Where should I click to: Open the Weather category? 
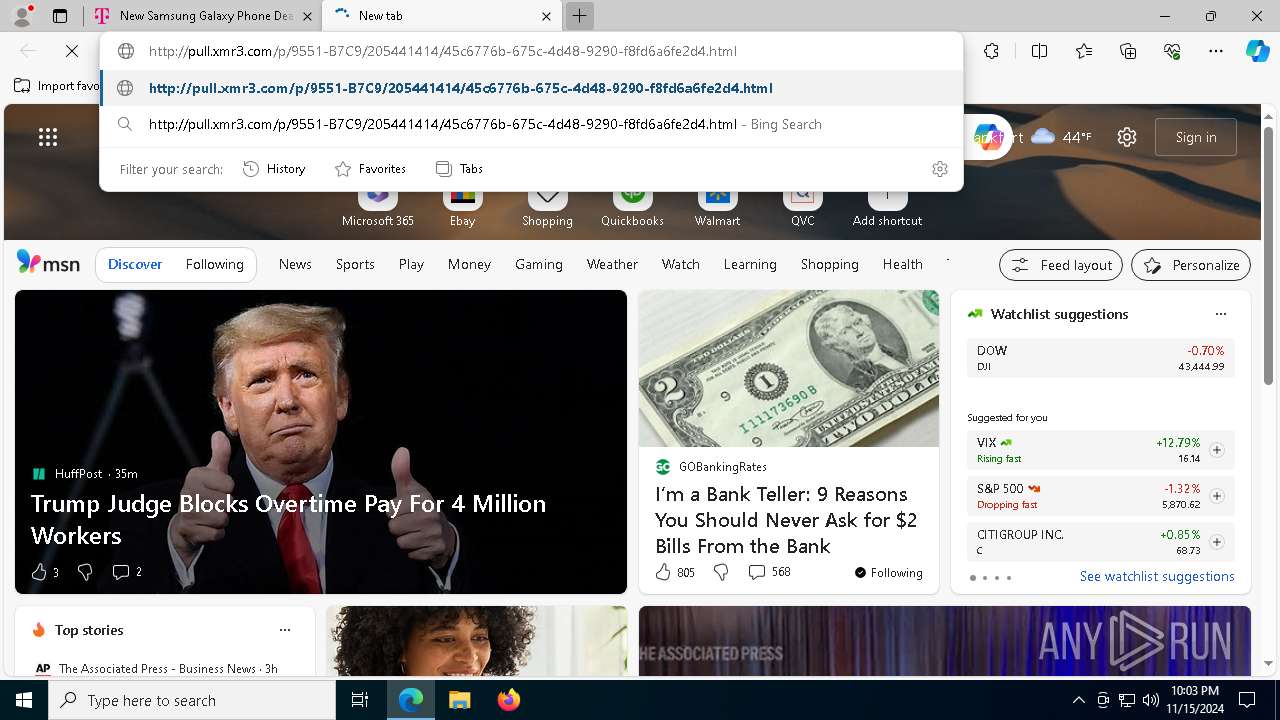point(612,264)
